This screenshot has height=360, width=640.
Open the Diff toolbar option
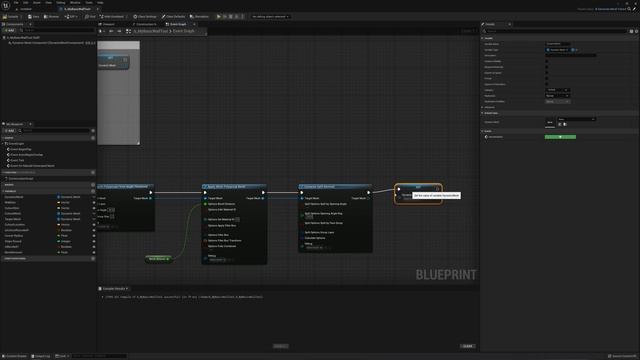point(71,17)
